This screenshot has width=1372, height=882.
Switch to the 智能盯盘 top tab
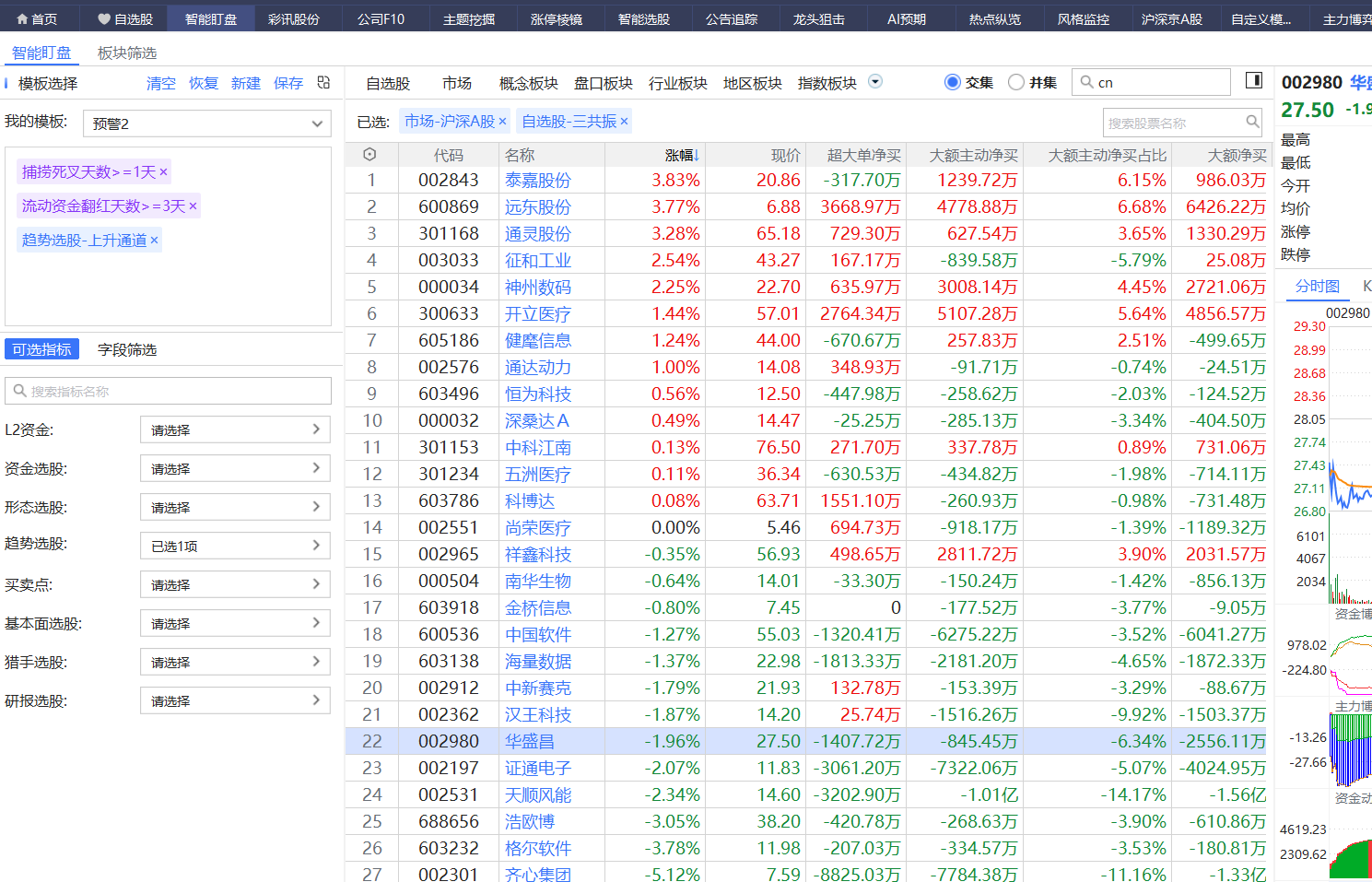210,18
